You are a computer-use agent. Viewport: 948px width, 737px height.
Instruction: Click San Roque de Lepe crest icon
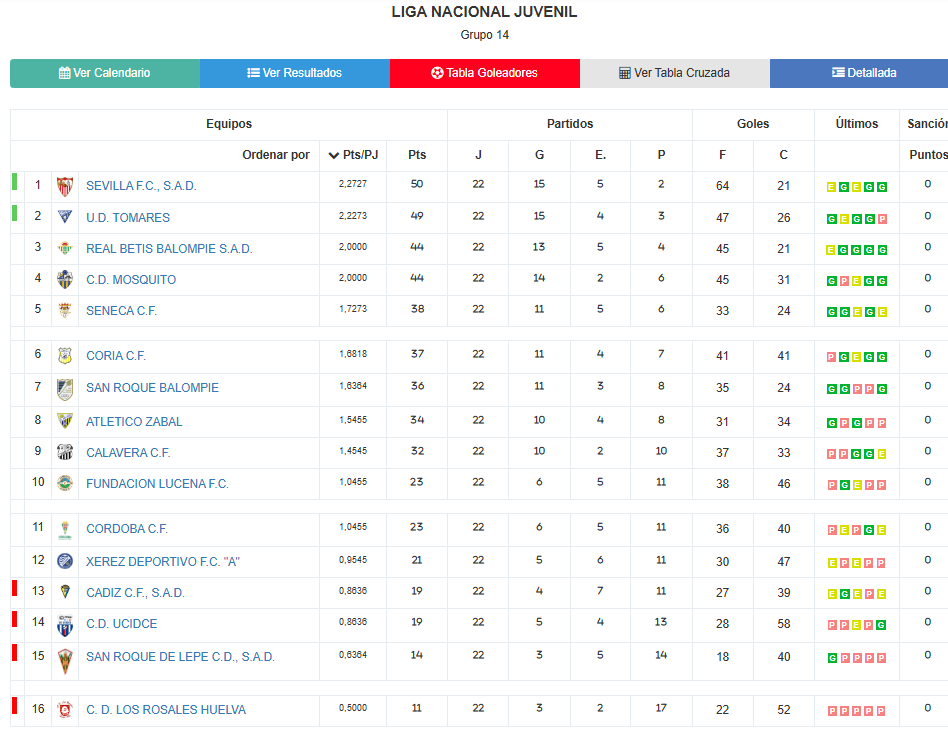tap(65, 661)
